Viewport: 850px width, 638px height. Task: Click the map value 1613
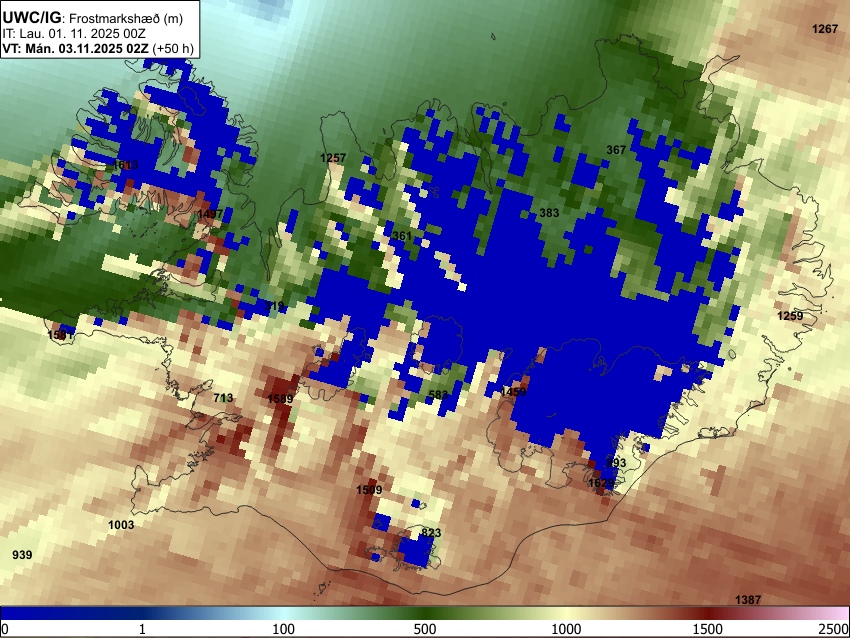(126, 165)
